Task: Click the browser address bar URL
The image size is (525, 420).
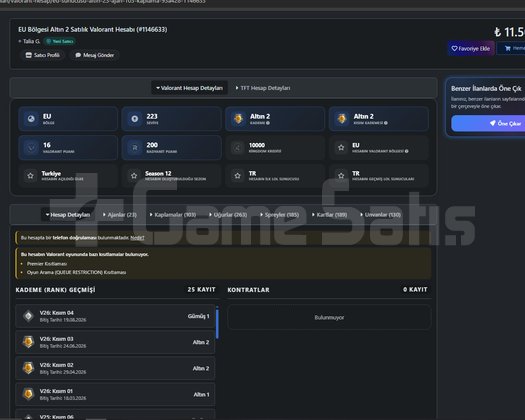Action: (x=103, y=2)
